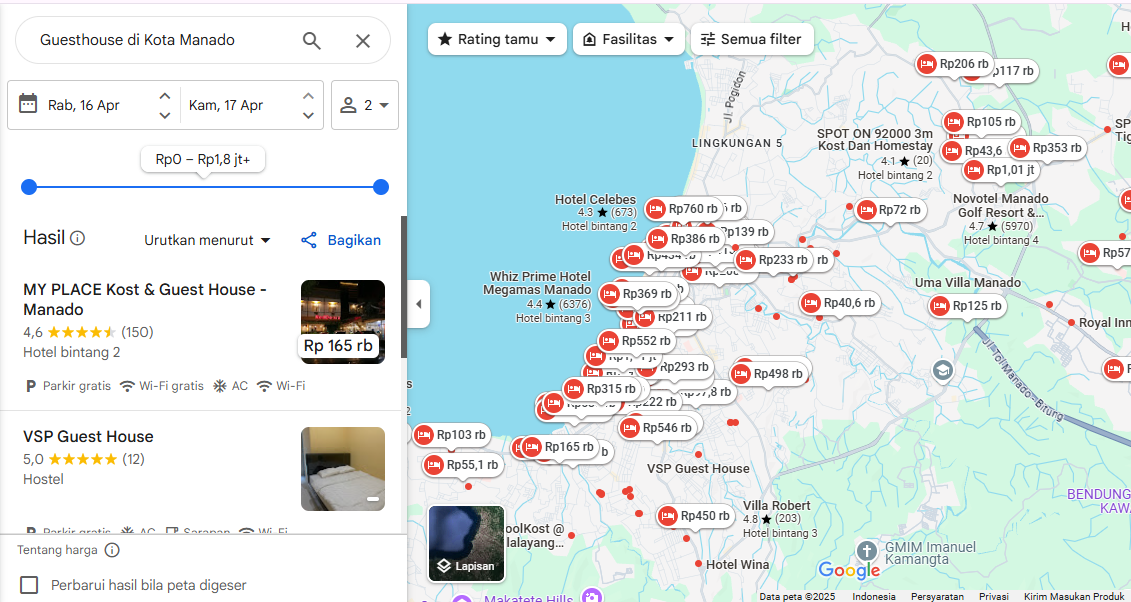Click the Novotel Manado Golf Resort label
1131x602 pixels.
pyautogui.click(x=1000, y=205)
